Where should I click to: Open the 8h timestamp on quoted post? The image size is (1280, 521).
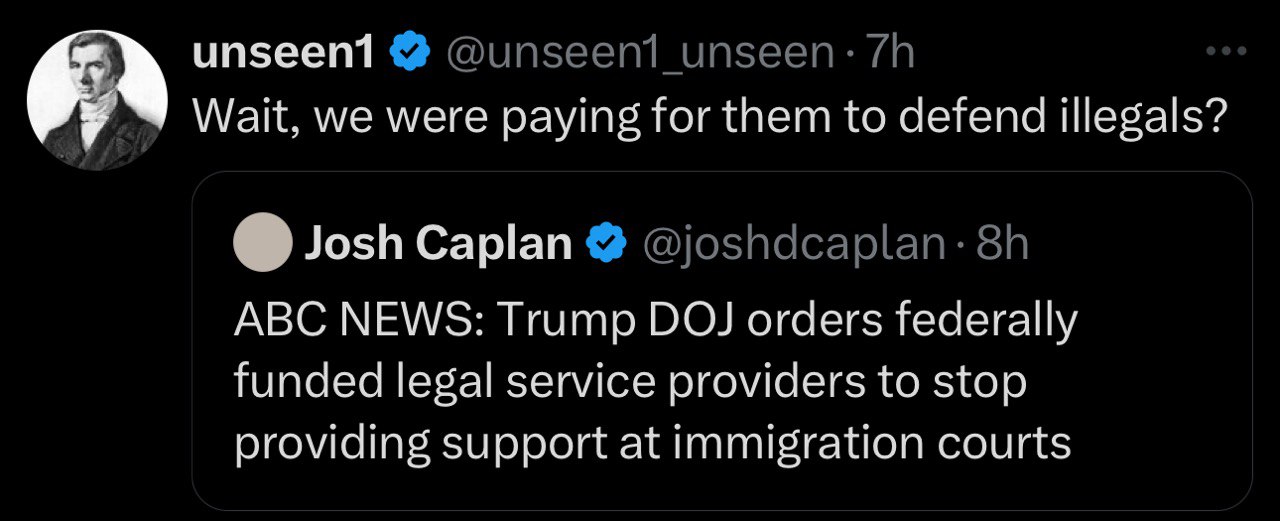(x=1002, y=243)
